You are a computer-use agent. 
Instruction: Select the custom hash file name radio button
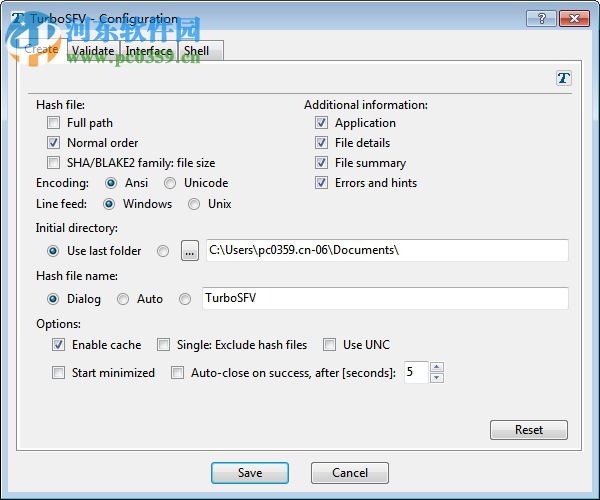coord(185,299)
